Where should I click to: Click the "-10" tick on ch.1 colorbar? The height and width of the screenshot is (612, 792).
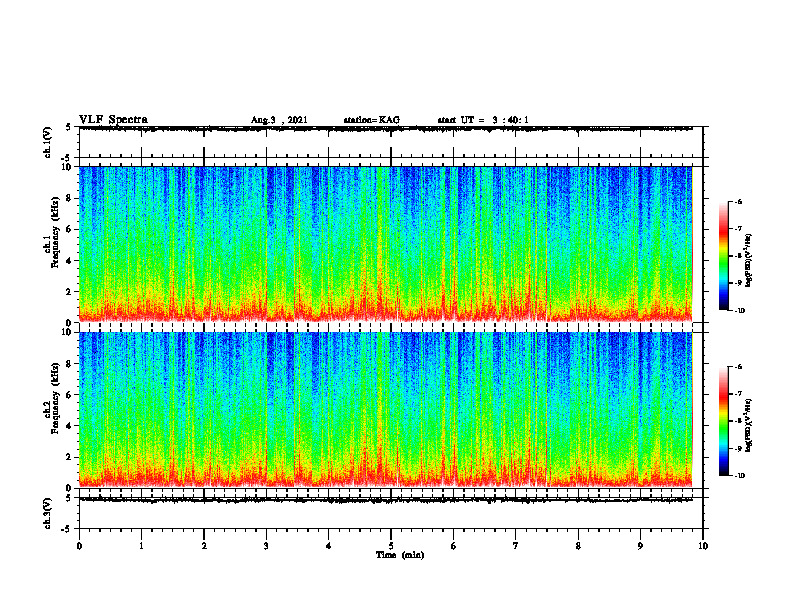pos(739,310)
